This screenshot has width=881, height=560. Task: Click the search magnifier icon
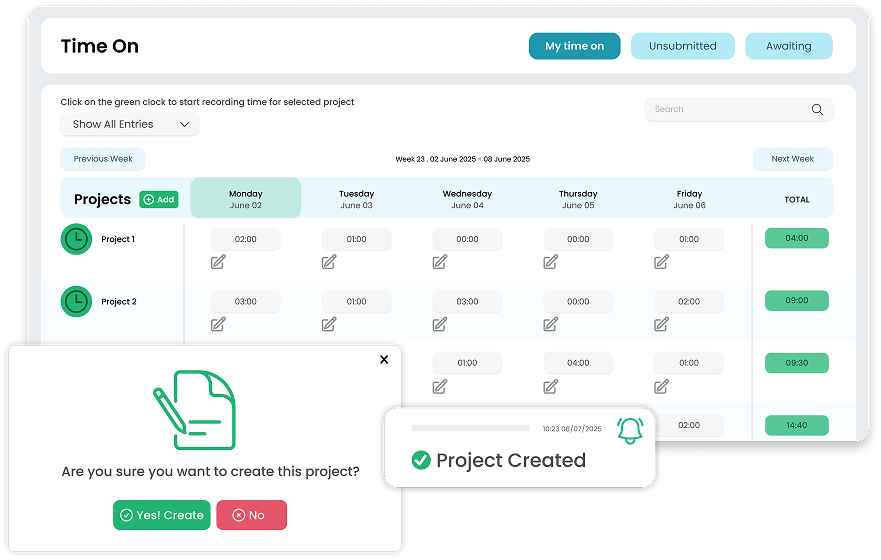(817, 110)
